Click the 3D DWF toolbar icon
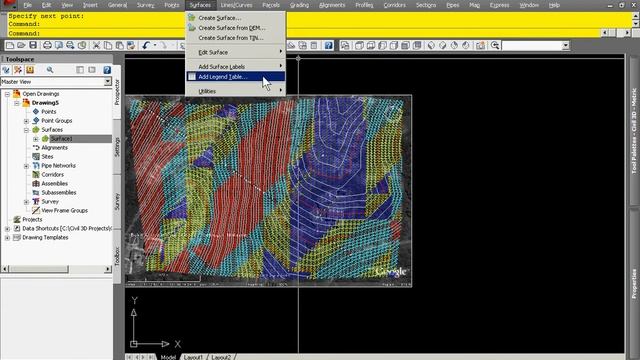The width and height of the screenshot is (640, 360). tap(82, 45)
